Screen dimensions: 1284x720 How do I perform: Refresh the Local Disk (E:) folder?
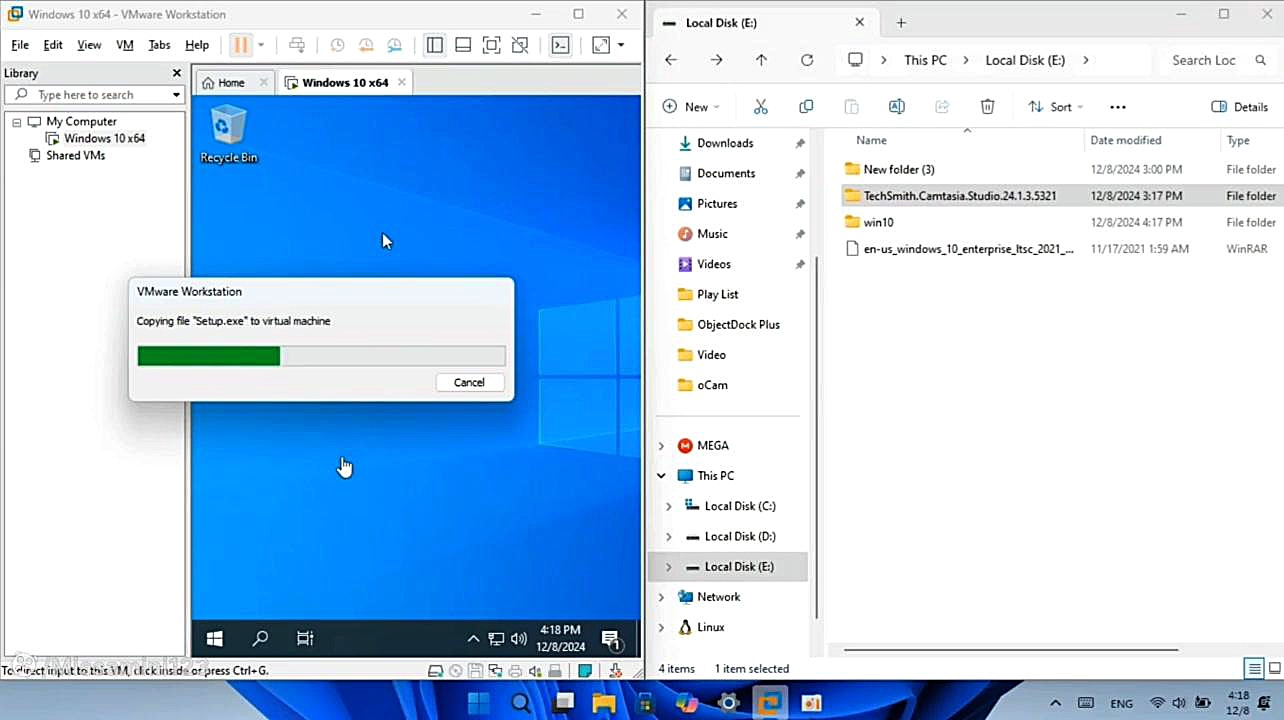point(807,60)
